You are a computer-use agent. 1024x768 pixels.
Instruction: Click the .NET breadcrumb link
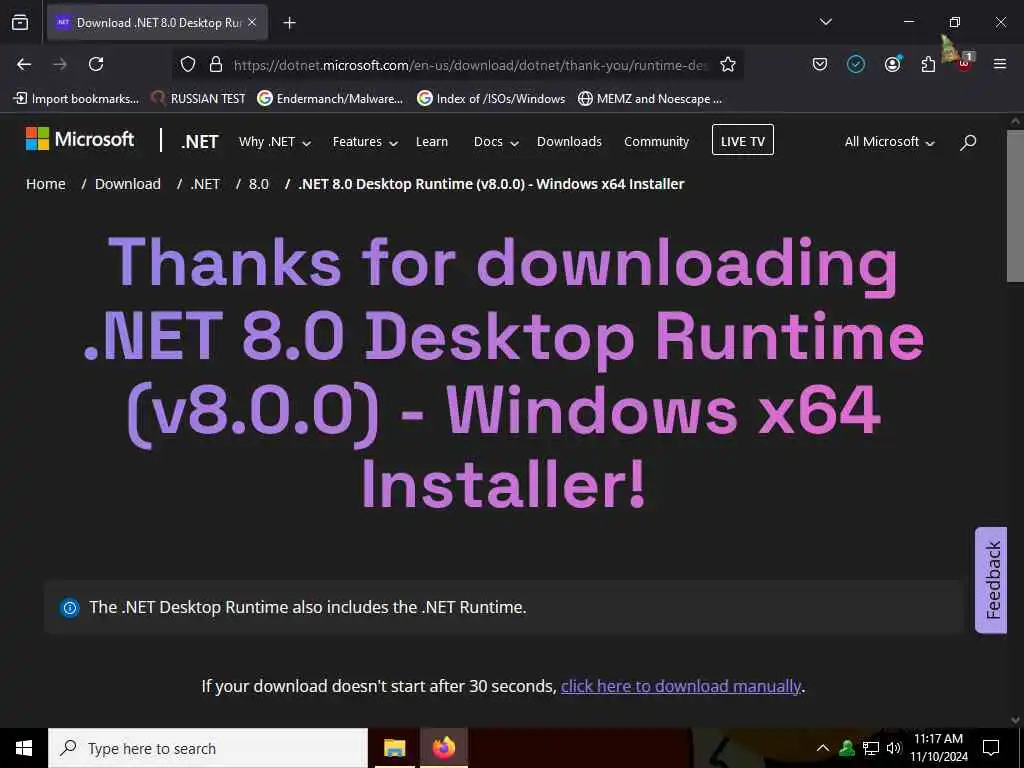click(x=205, y=184)
